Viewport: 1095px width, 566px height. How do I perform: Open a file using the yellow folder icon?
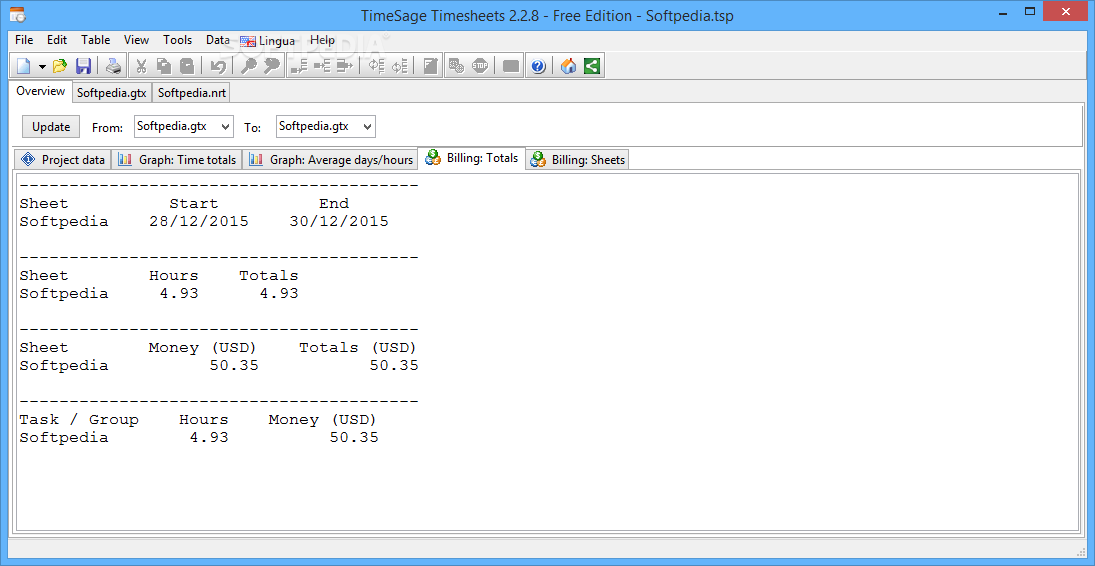click(60, 66)
